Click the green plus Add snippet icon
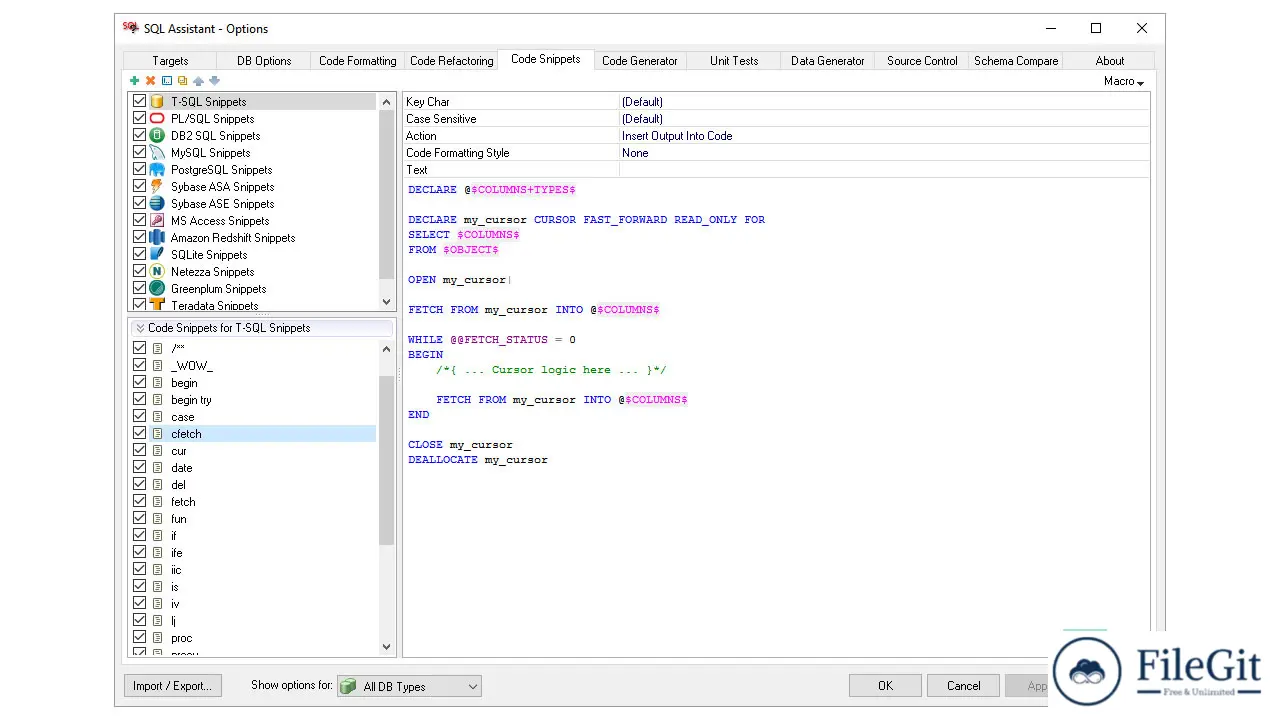 [135, 81]
